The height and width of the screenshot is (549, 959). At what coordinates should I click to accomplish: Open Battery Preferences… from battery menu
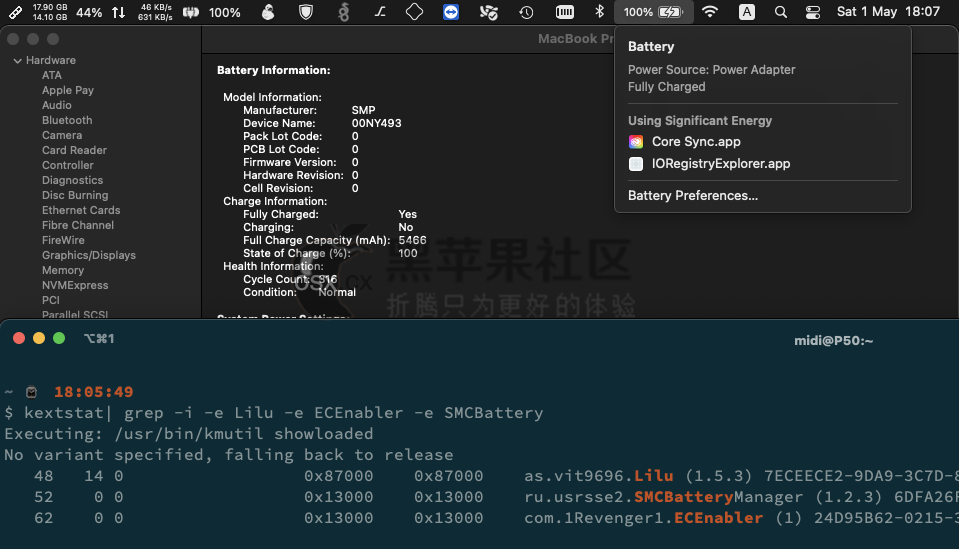(692, 196)
